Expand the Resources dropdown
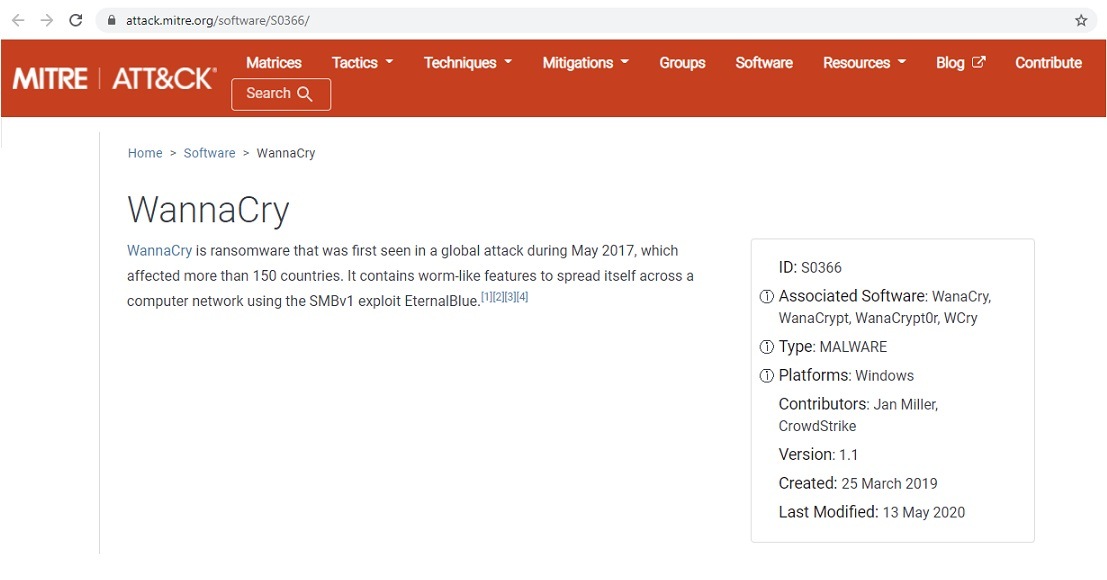The image size is (1107, 580). click(x=864, y=63)
